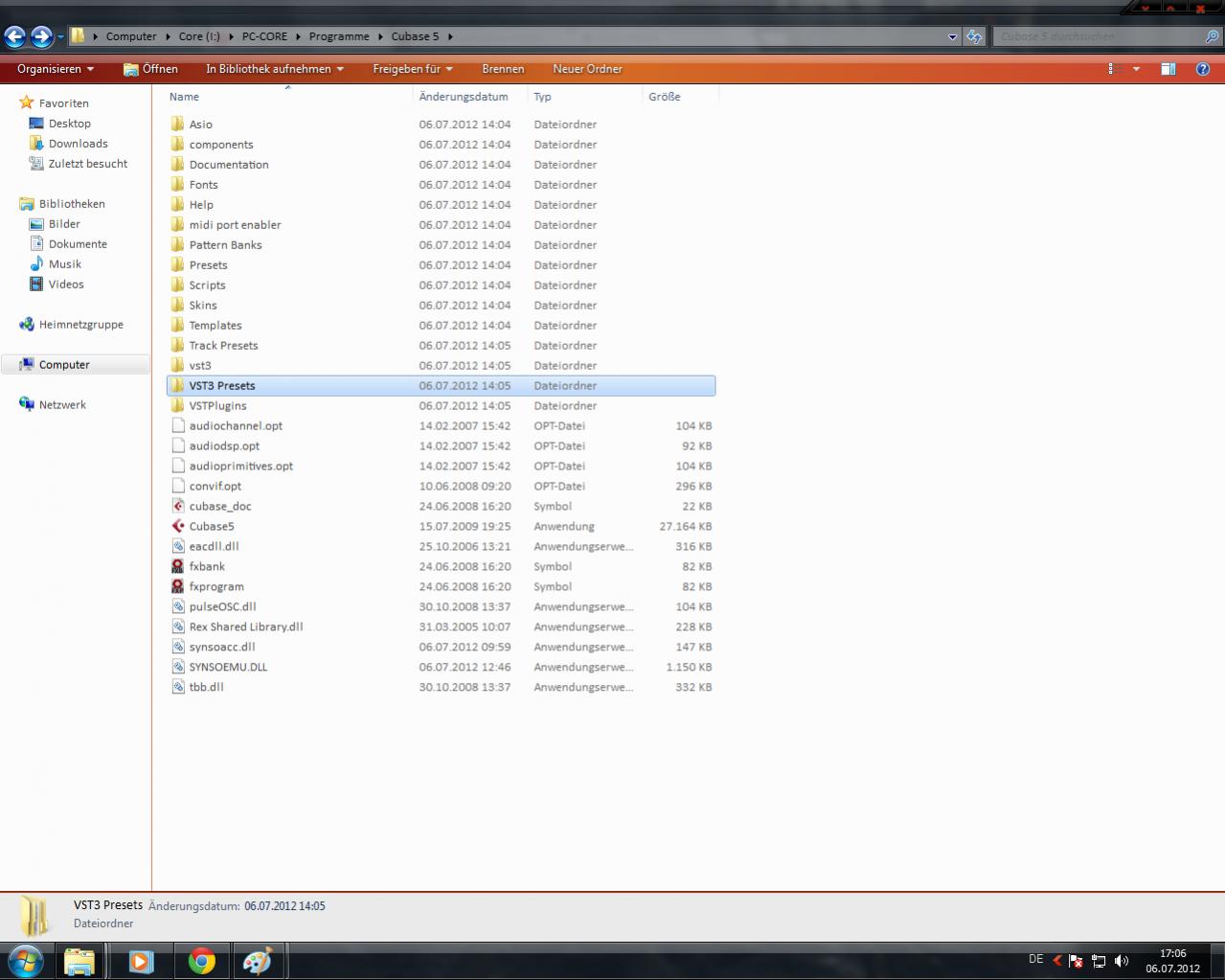
Task: Expand the breadcrumb arrow after Cubase 5
Action: tap(450, 36)
